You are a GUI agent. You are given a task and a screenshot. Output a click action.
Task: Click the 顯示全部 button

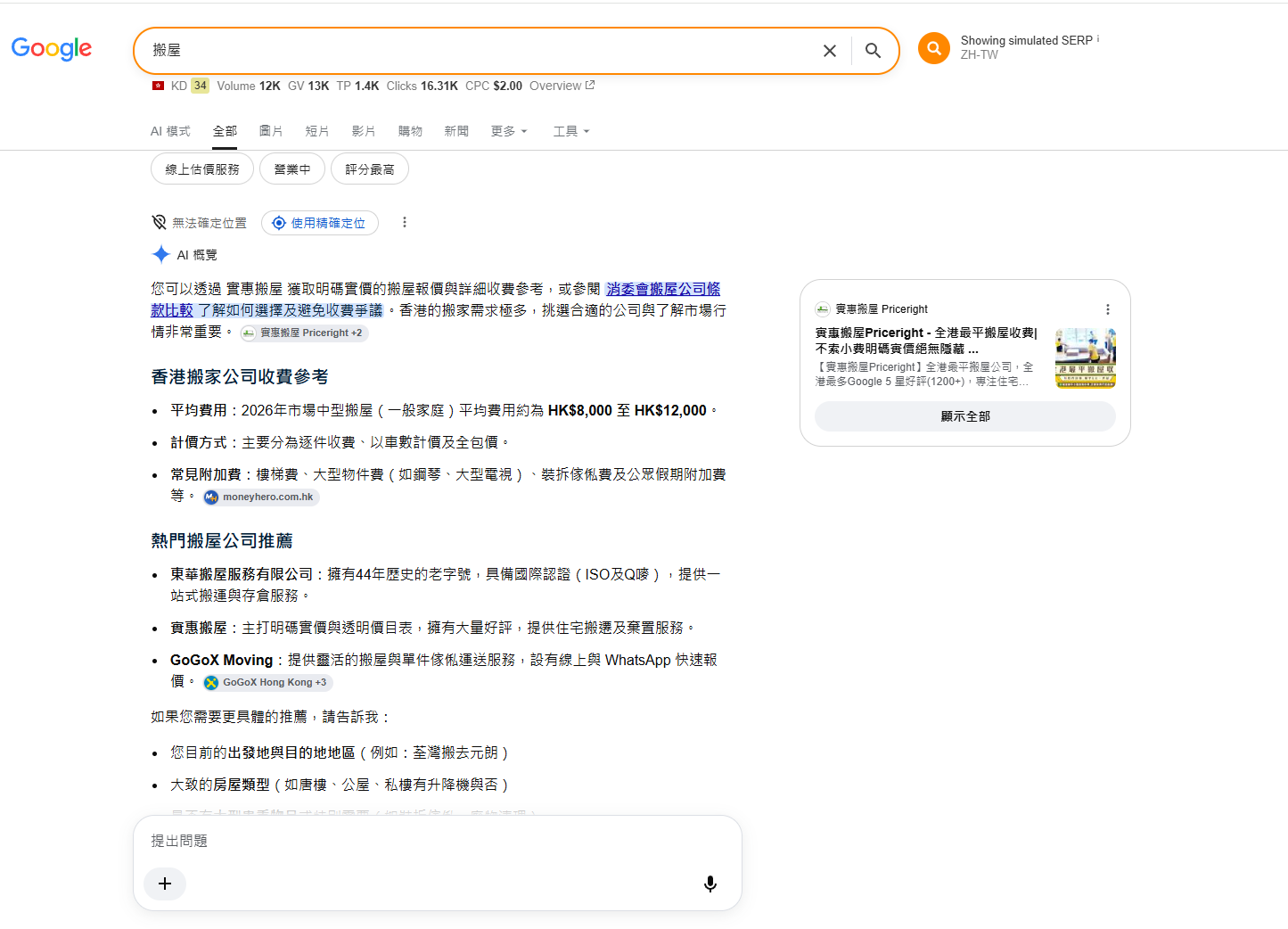coord(965,416)
